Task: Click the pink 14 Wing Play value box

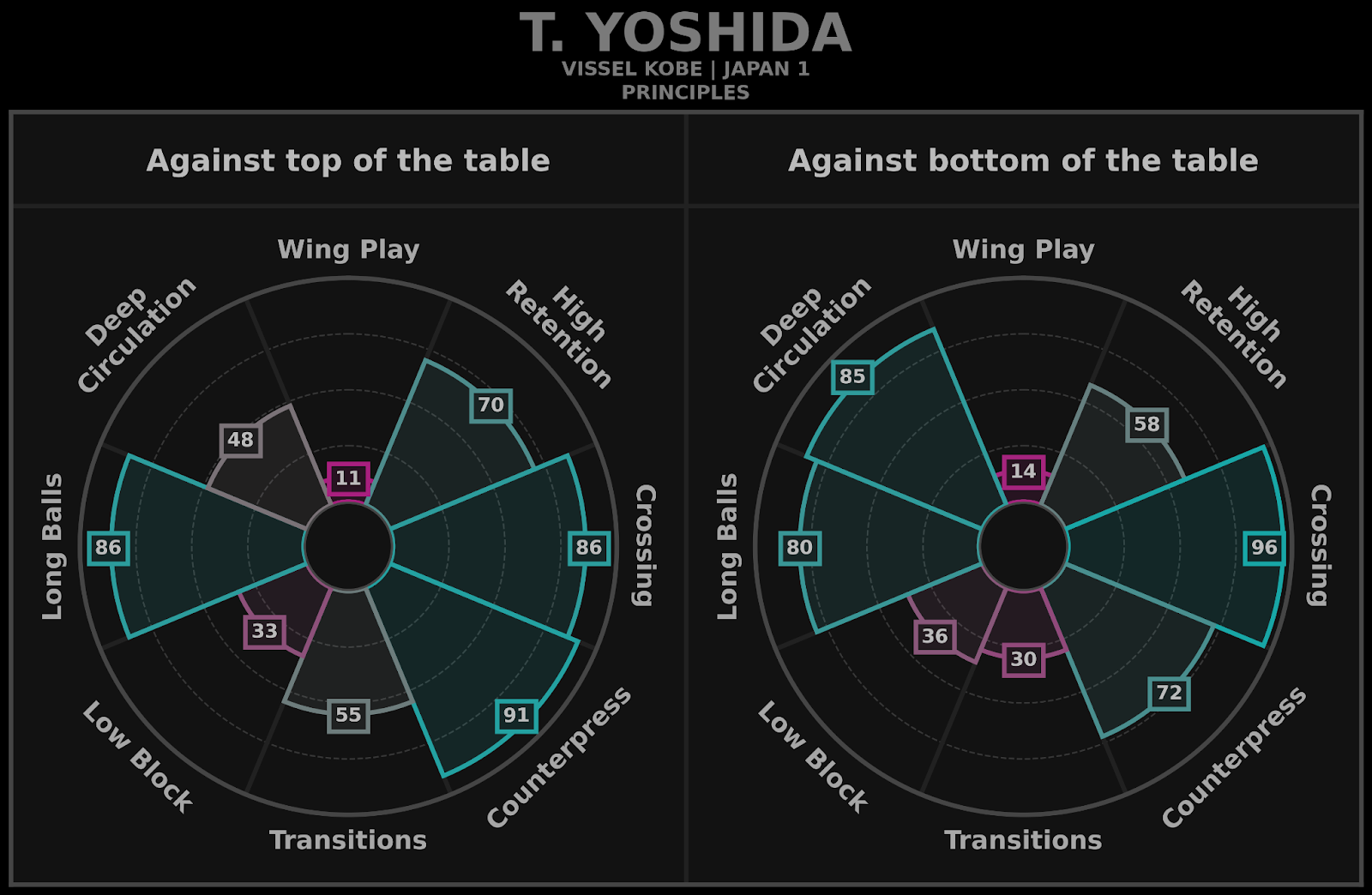Action: pyautogui.click(x=1023, y=472)
